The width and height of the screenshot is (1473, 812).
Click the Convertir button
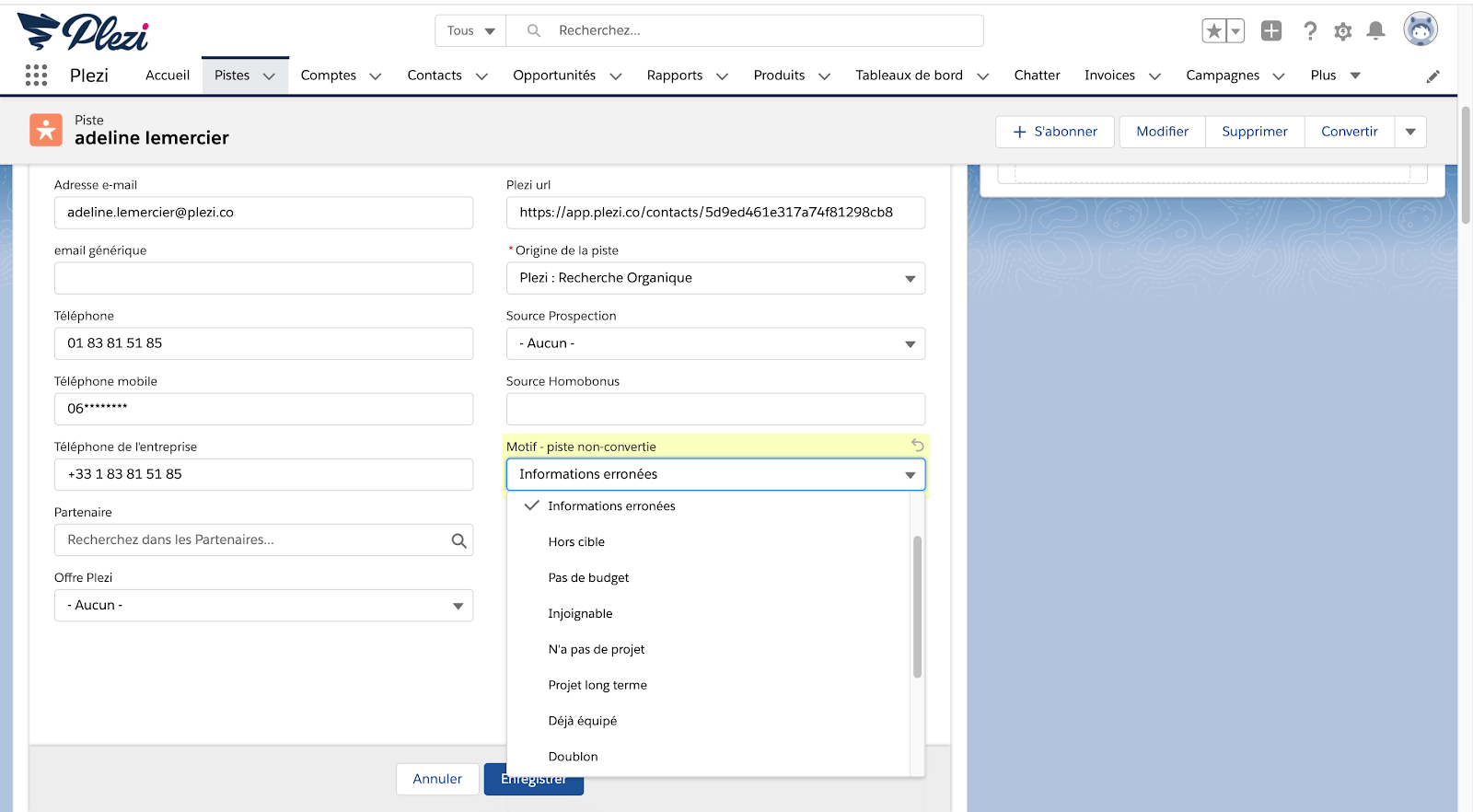[1350, 132]
